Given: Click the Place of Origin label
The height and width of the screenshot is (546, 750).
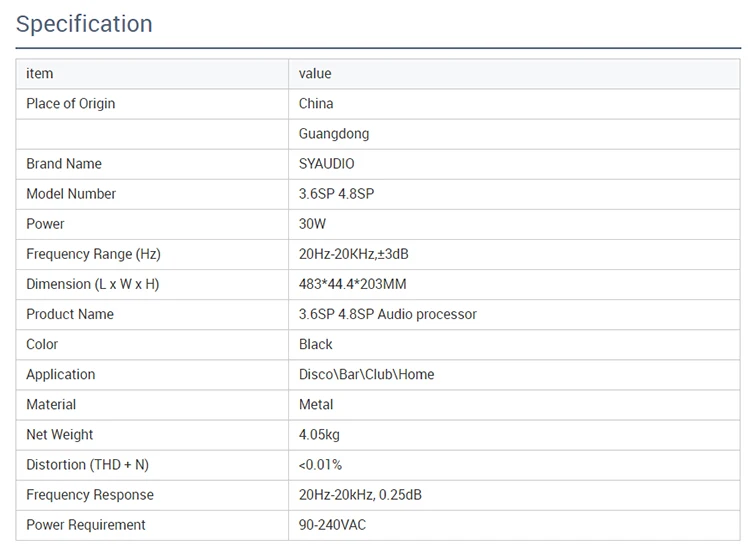Looking at the screenshot, I should pyautogui.click(x=71, y=104).
